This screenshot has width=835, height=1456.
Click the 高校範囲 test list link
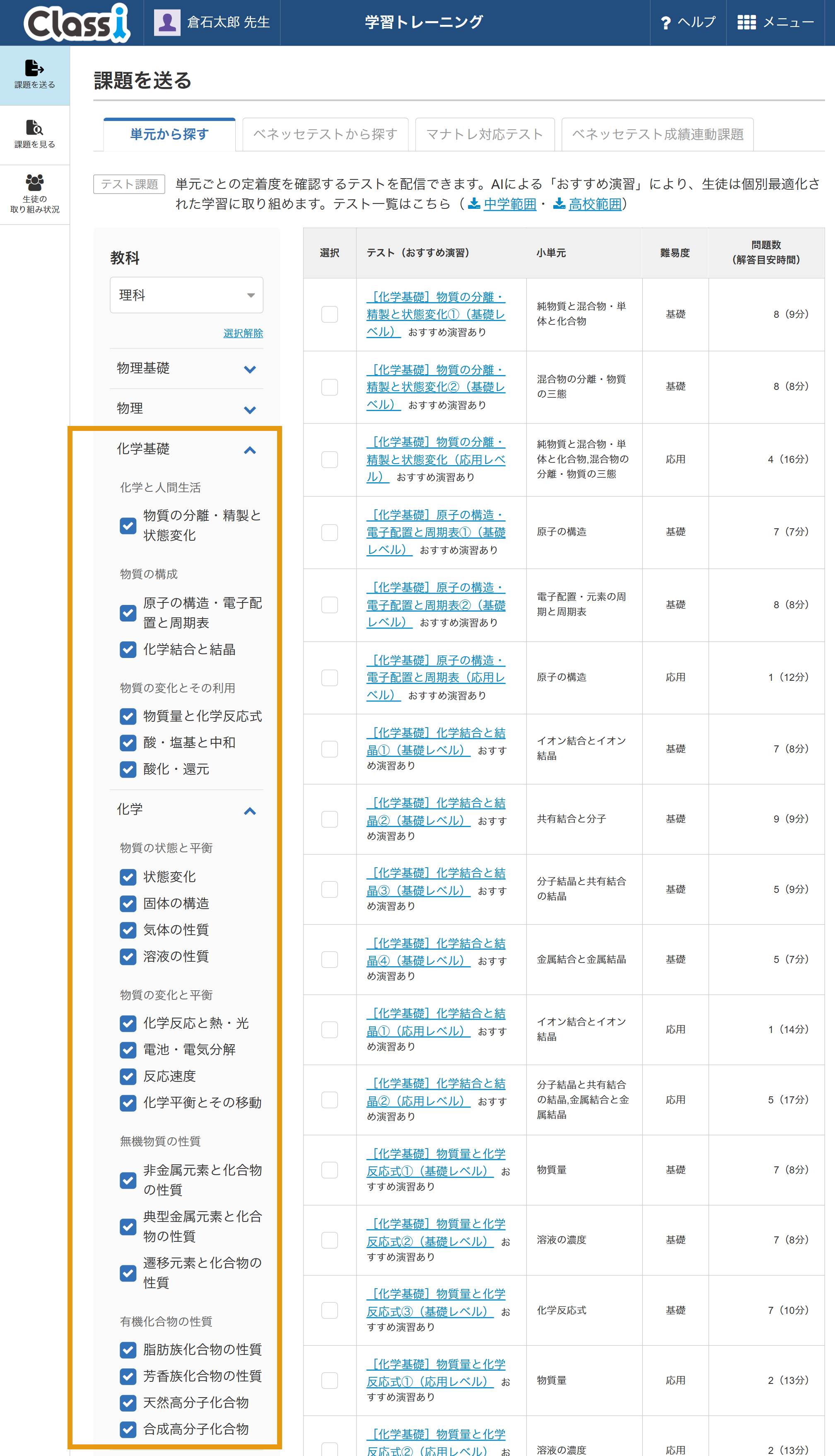click(595, 204)
